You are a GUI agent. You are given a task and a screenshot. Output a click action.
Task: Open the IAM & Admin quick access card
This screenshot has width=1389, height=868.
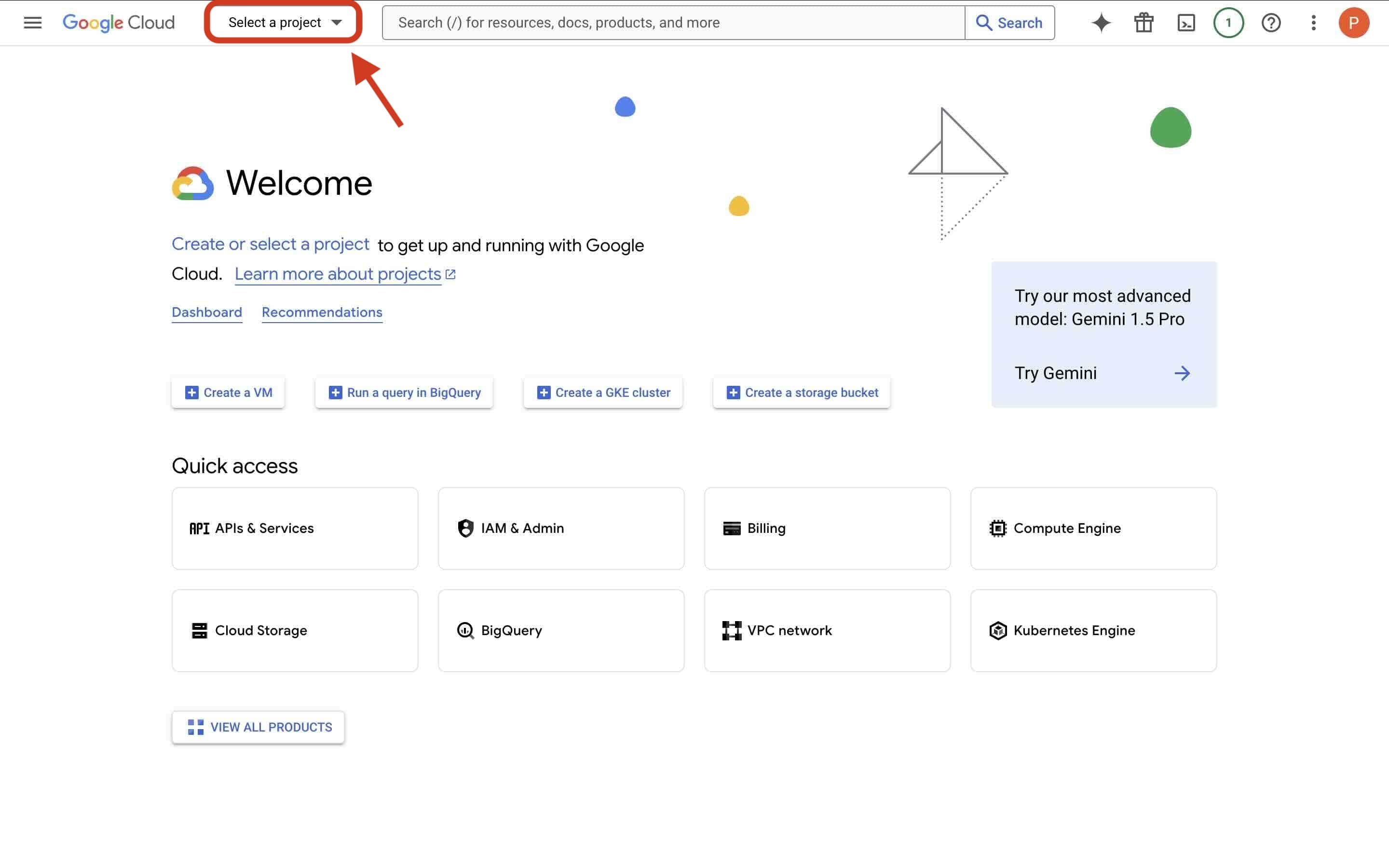point(561,528)
